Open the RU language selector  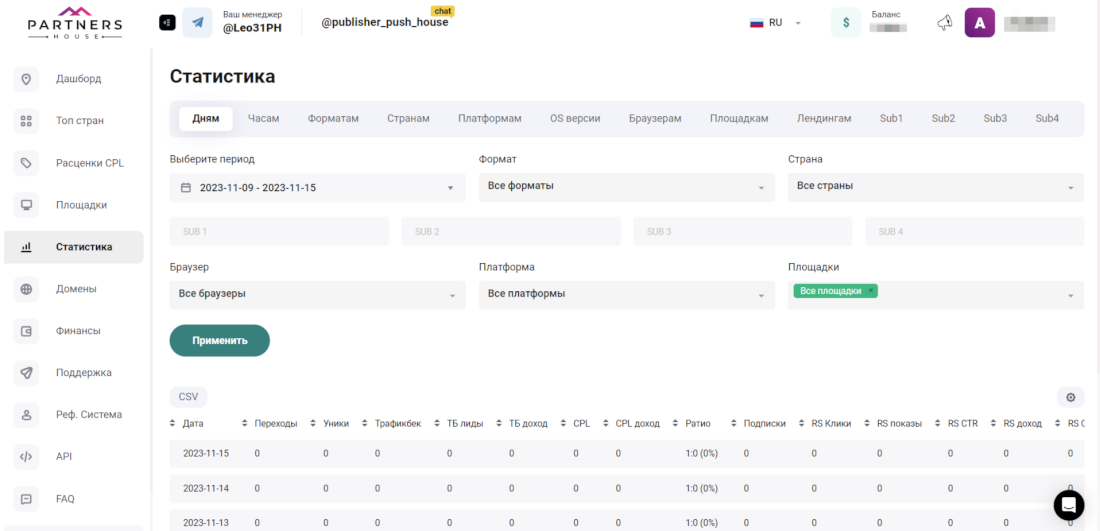pyautogui.click(x=777, y=23)
